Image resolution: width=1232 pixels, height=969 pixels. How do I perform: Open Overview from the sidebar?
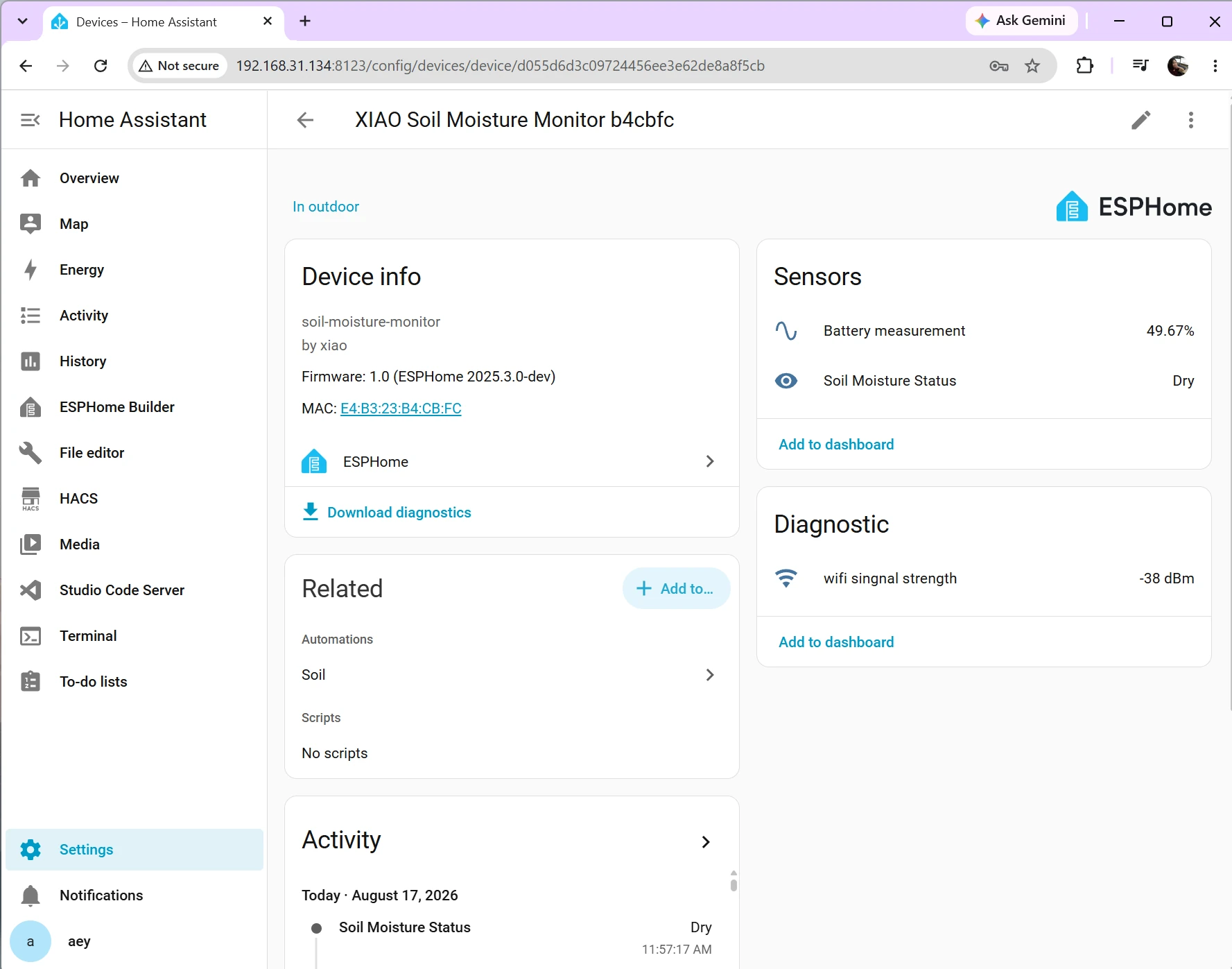tap(134, 178)
